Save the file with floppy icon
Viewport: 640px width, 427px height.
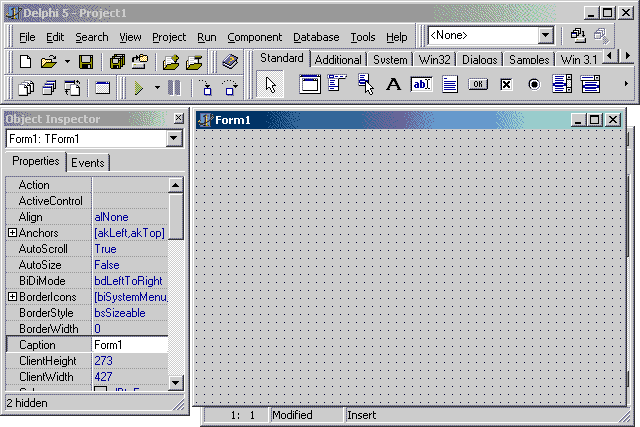(86, 62)
